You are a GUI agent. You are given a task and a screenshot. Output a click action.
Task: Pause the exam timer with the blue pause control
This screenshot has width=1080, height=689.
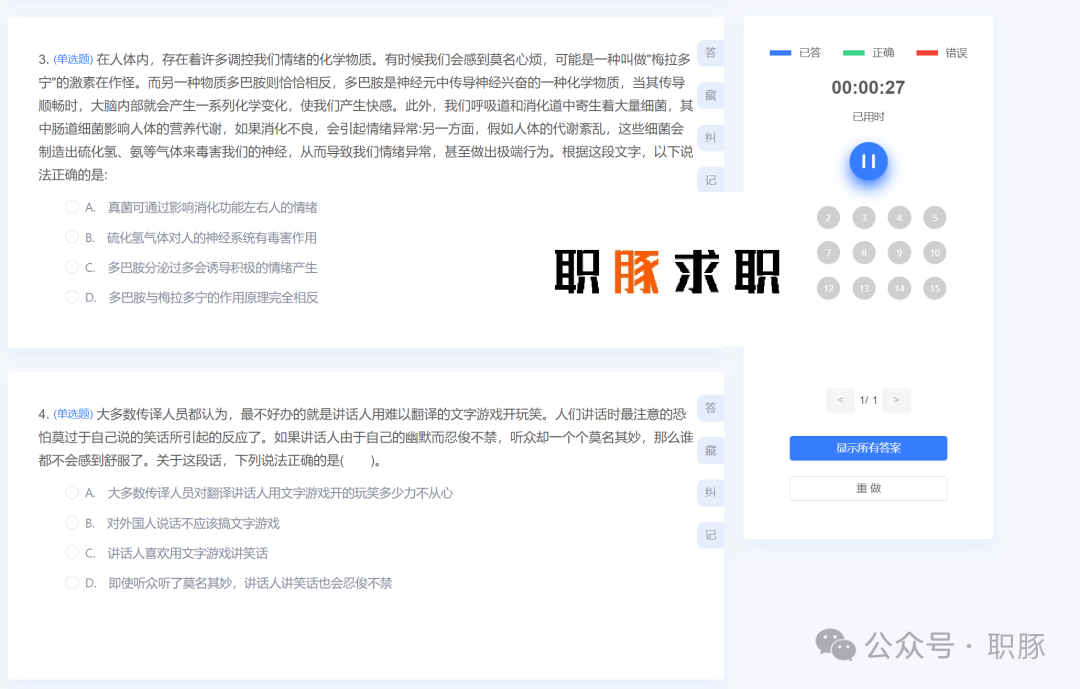(867, 161)
